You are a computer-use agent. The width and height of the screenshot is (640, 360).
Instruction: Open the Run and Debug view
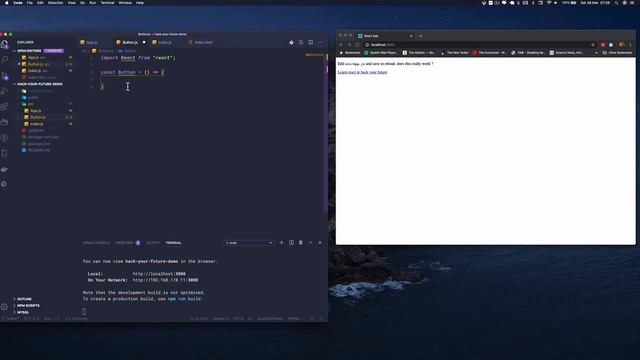[4, 91]
